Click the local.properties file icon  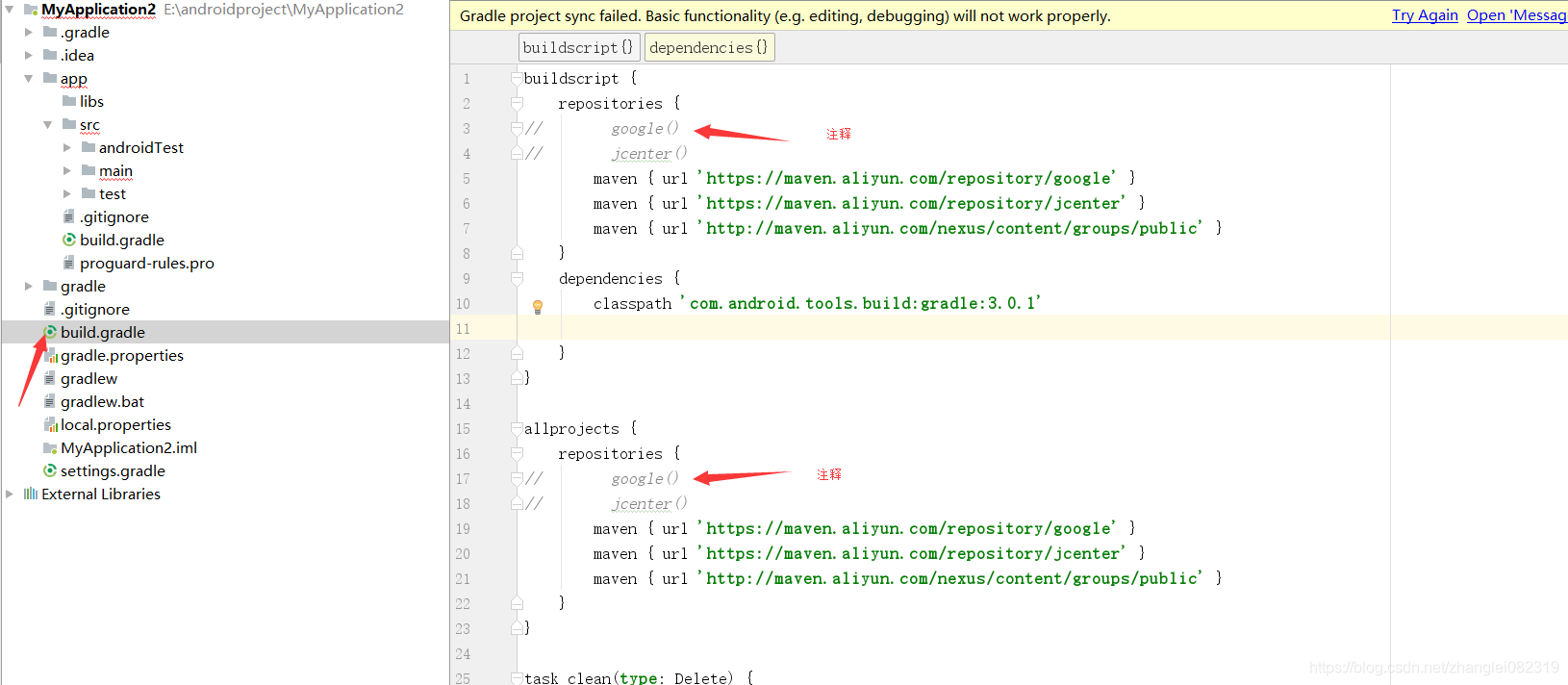click(50, 424)
